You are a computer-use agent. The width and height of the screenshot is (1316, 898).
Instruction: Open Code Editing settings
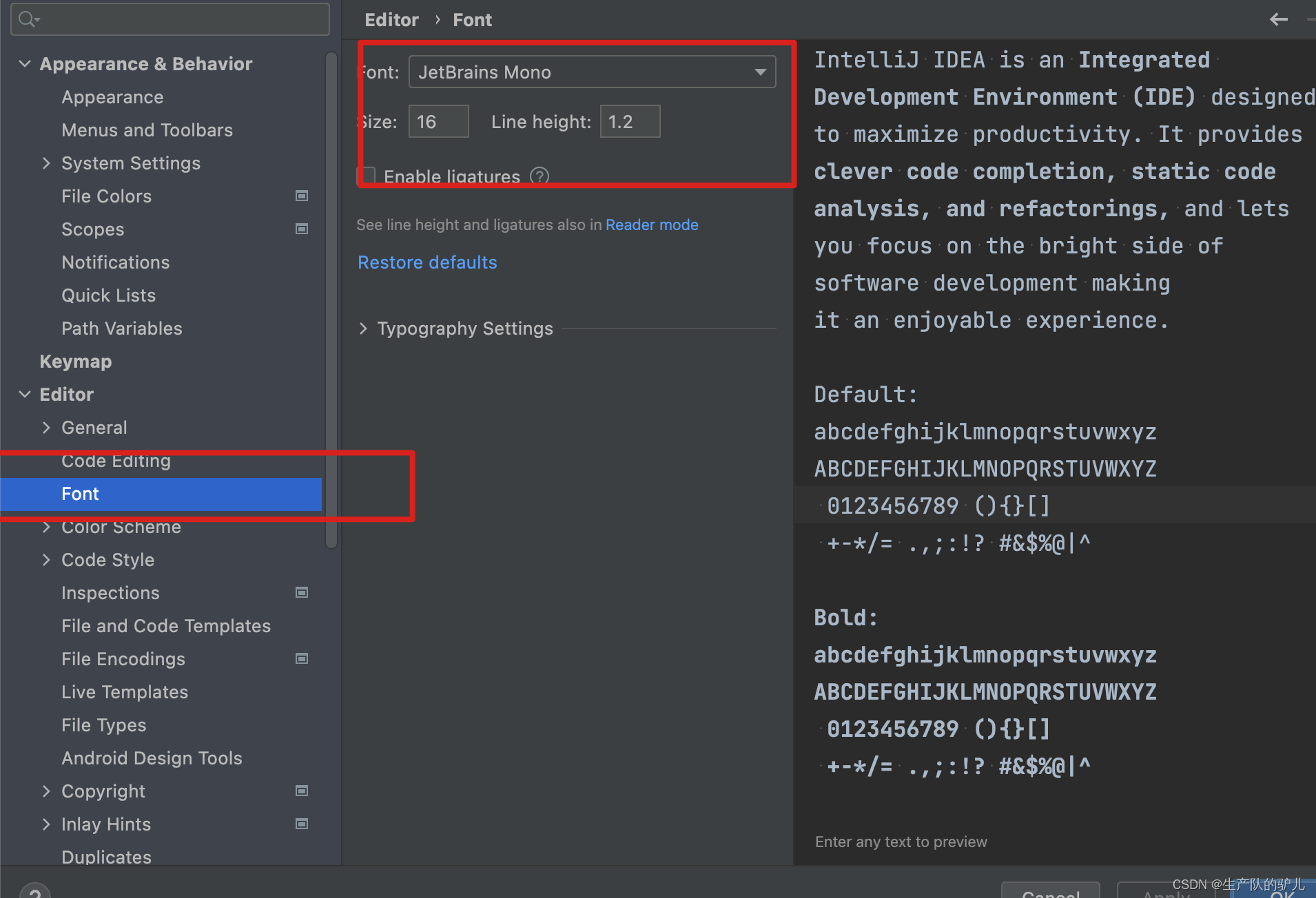tap(116, 461)
